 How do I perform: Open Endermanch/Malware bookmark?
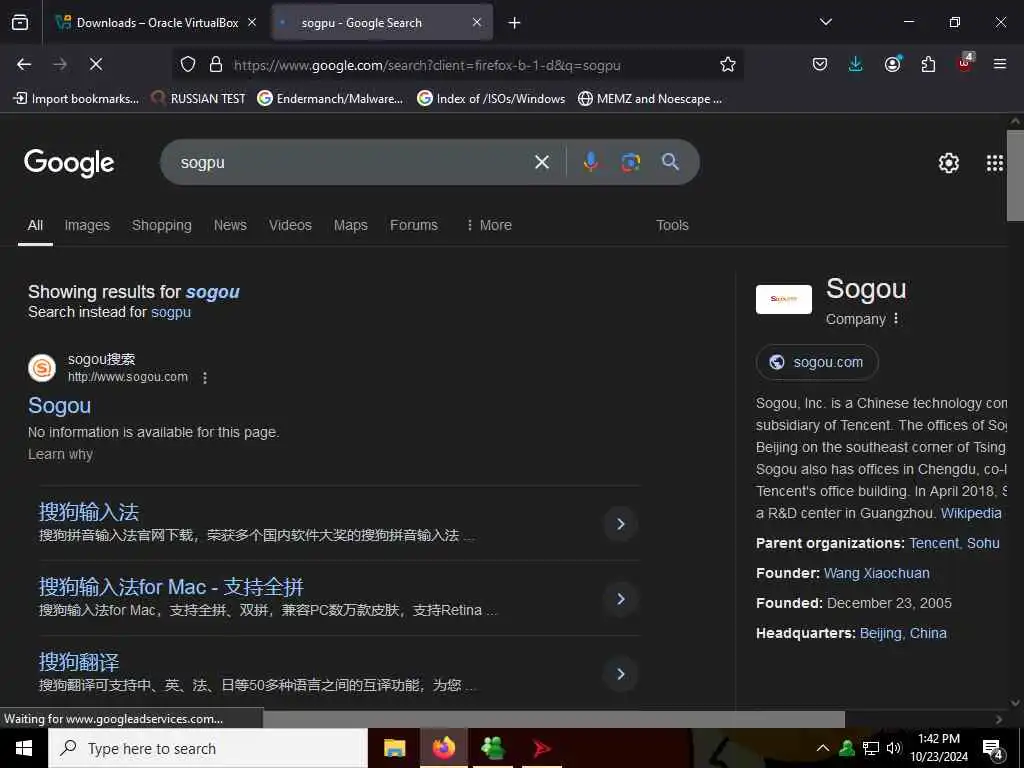point(330,99)
